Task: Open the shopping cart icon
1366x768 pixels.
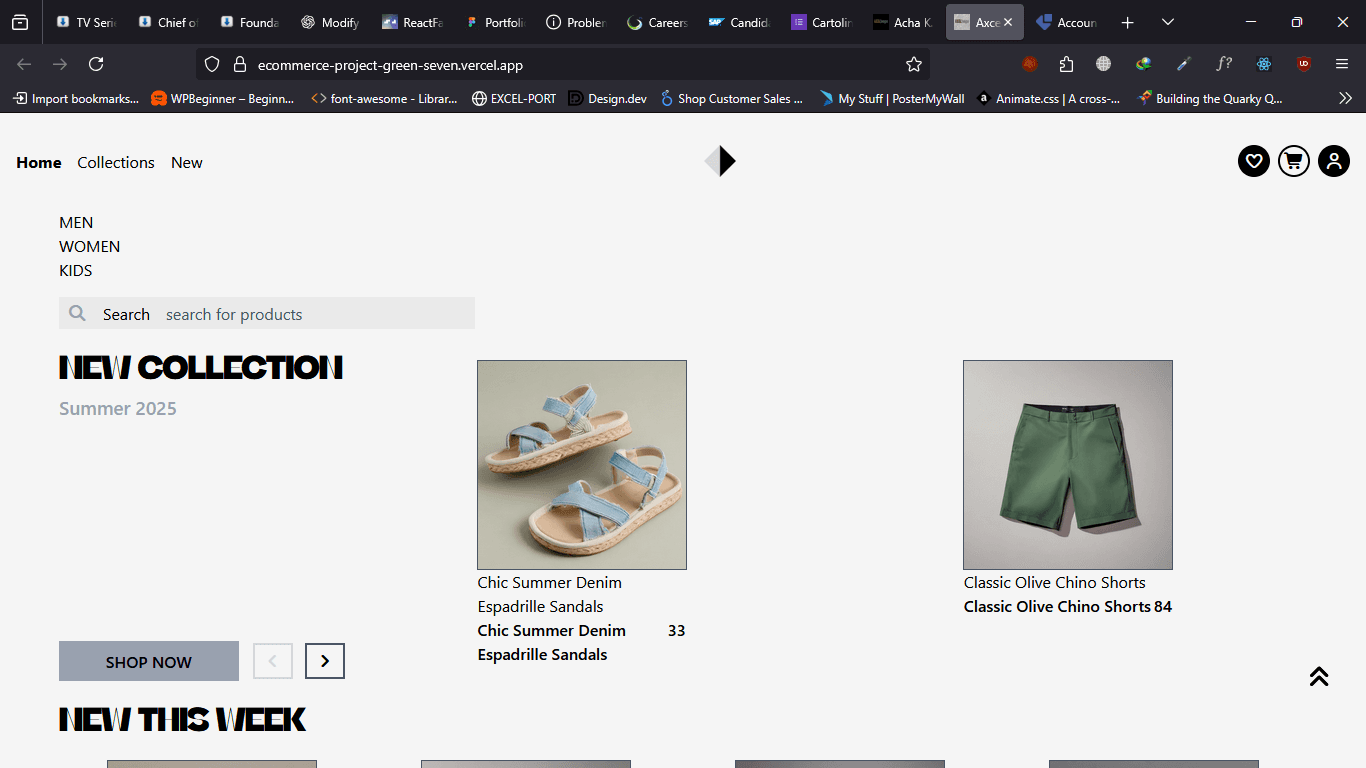Action: coord(1293,161)
